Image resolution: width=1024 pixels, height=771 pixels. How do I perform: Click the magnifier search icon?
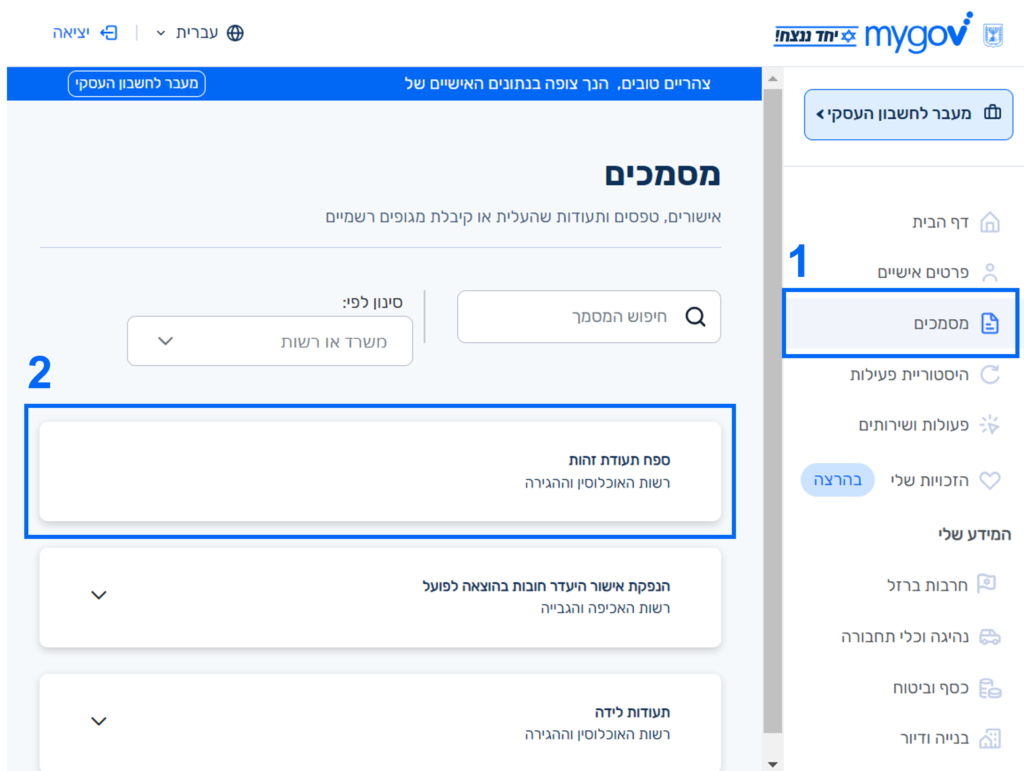point(695,317)
